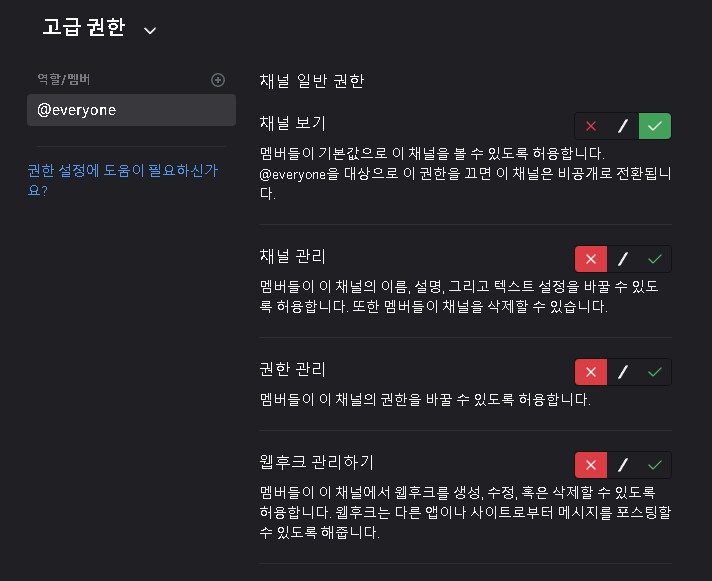Allow 권한 관리 with the green checkmark
Image resolution: width=712 pixels, height=581 pixels.
click(x=655, y=372)
